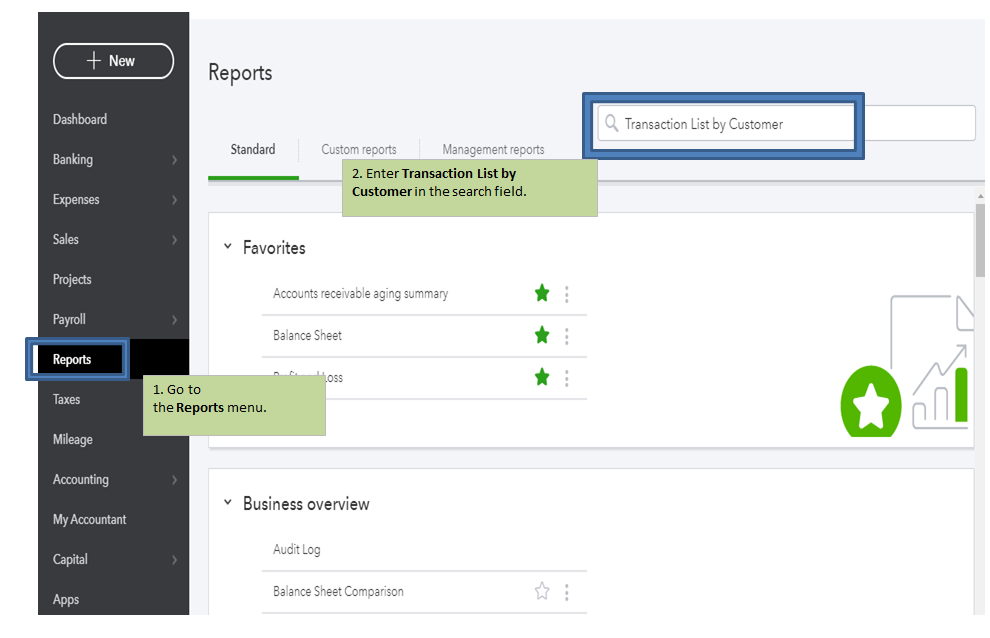The width and height of the screenshot is (990, 638).
Task: Select Taxes in the left navigation
Action: click(x=66, y=399)
